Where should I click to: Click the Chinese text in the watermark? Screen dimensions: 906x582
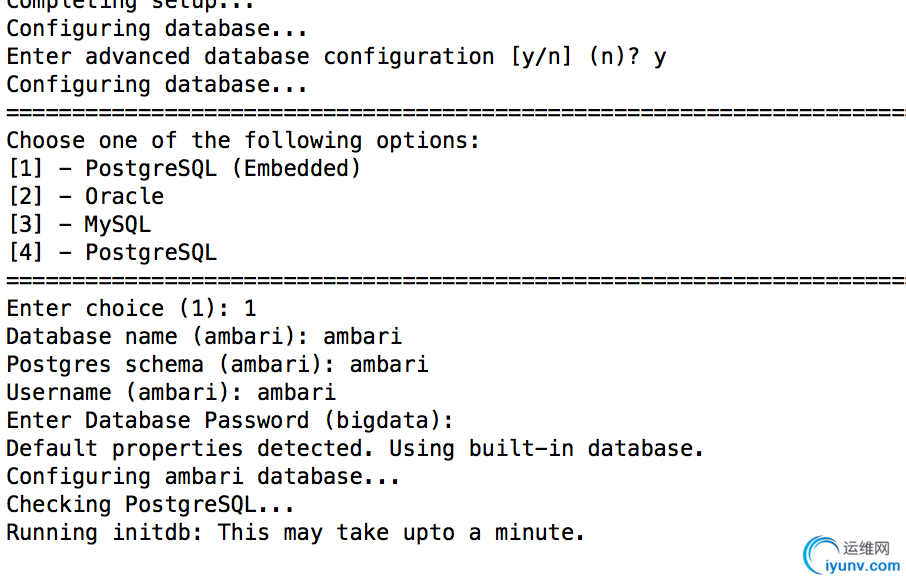pyautogui.click(x=867, y=548)
